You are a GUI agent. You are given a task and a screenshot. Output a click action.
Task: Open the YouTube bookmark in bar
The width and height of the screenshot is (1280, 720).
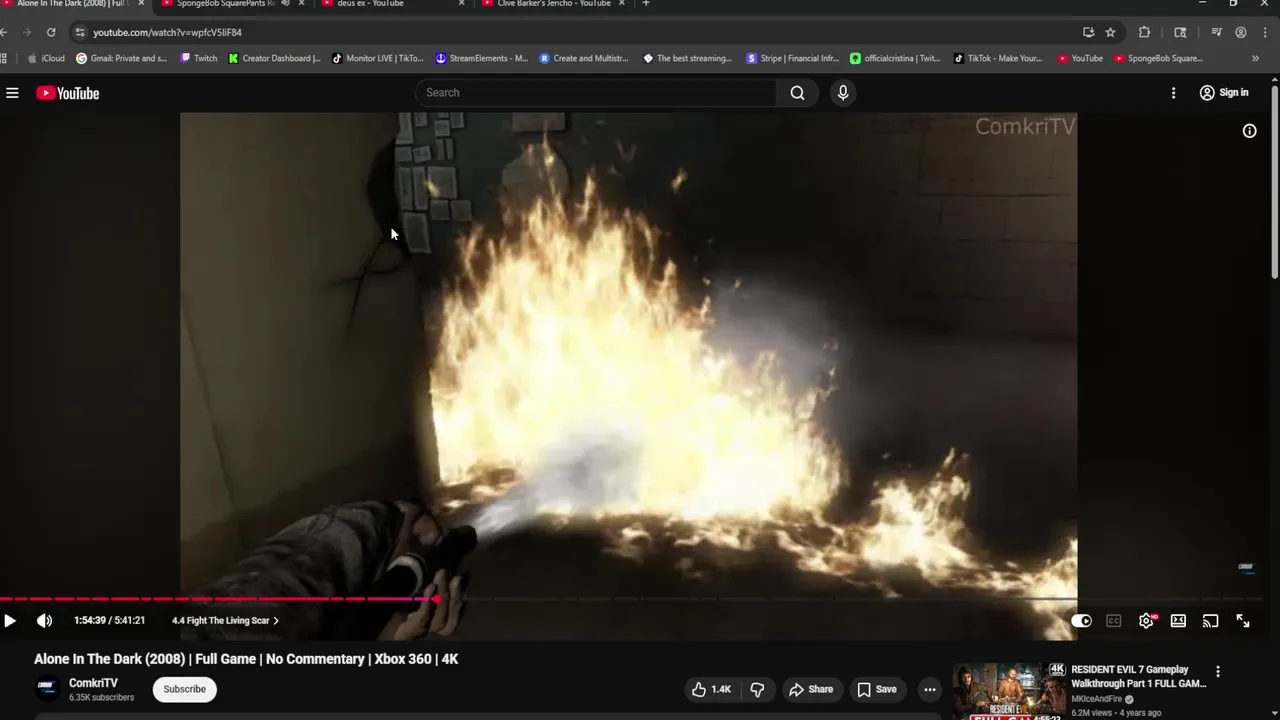1080,59
